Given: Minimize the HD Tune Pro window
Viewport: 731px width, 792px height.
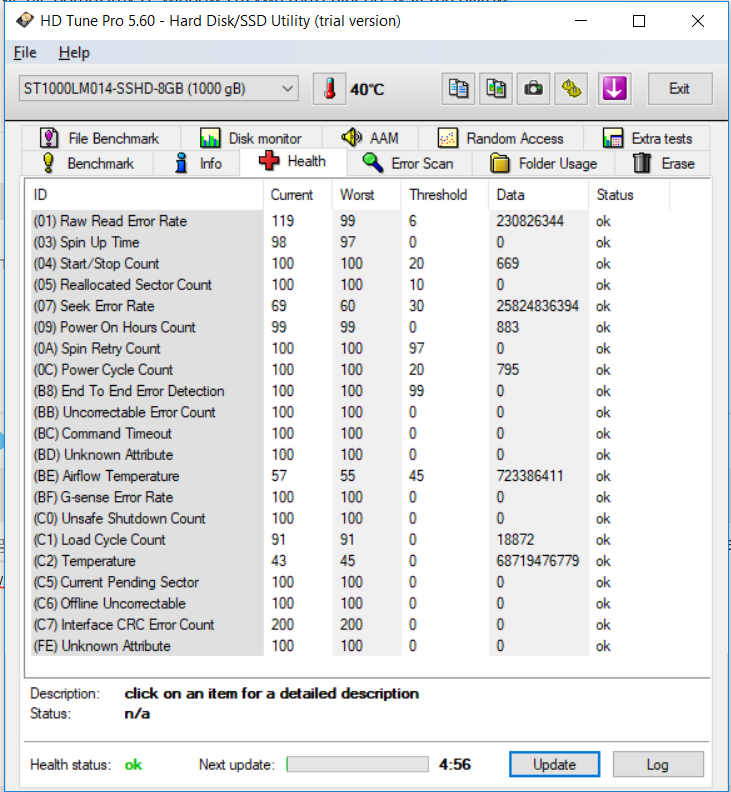Looking at the screenshot, I should (x=581, y=21).
